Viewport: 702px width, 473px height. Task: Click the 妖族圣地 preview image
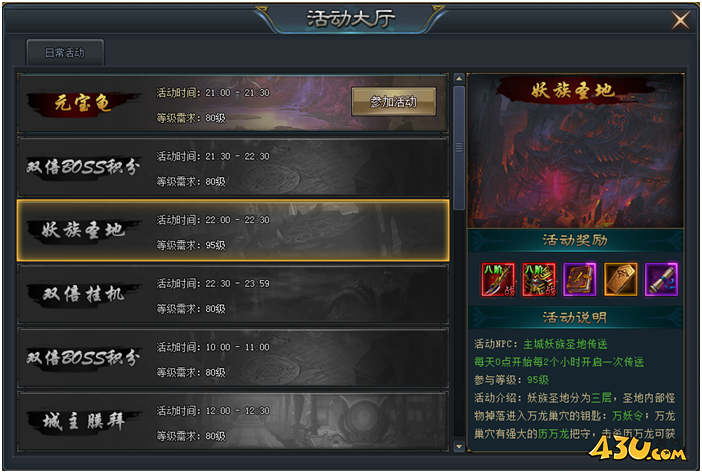point(575,151)
